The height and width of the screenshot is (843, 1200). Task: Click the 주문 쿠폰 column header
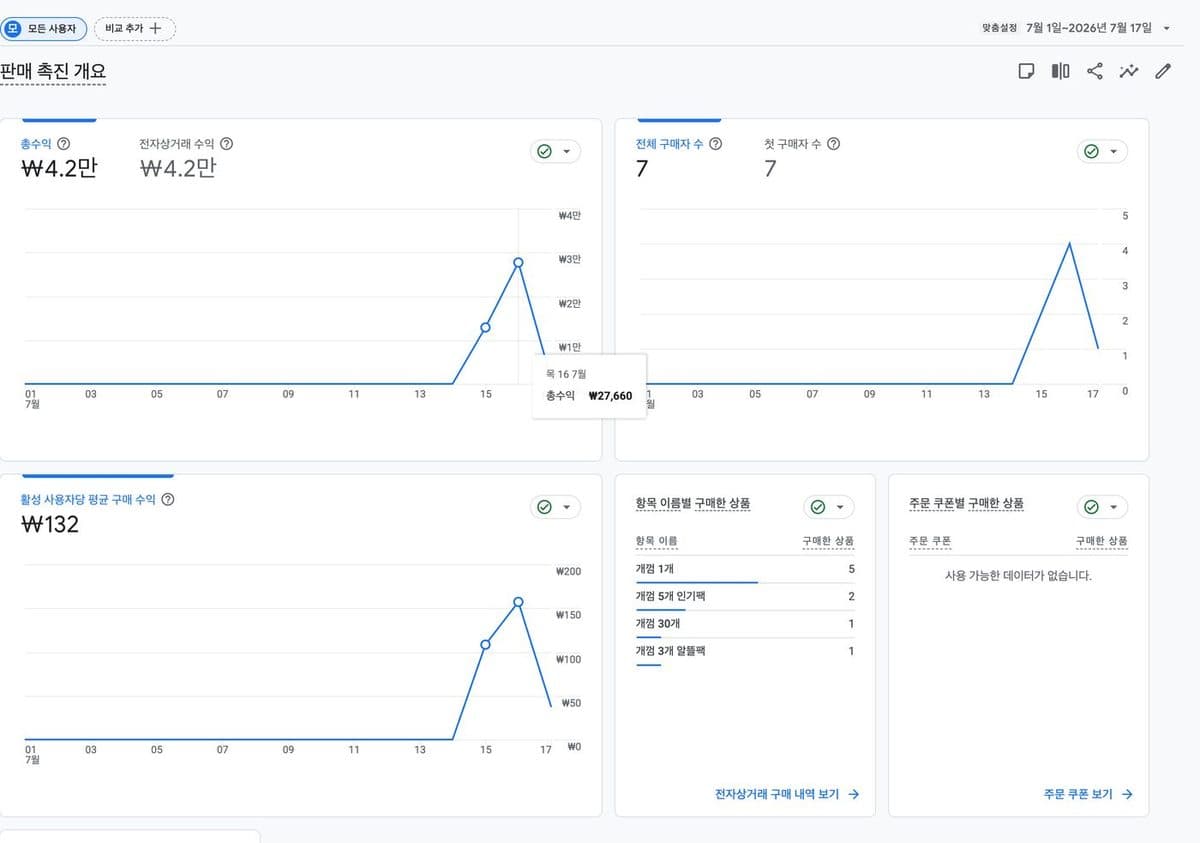pos(929,541)
